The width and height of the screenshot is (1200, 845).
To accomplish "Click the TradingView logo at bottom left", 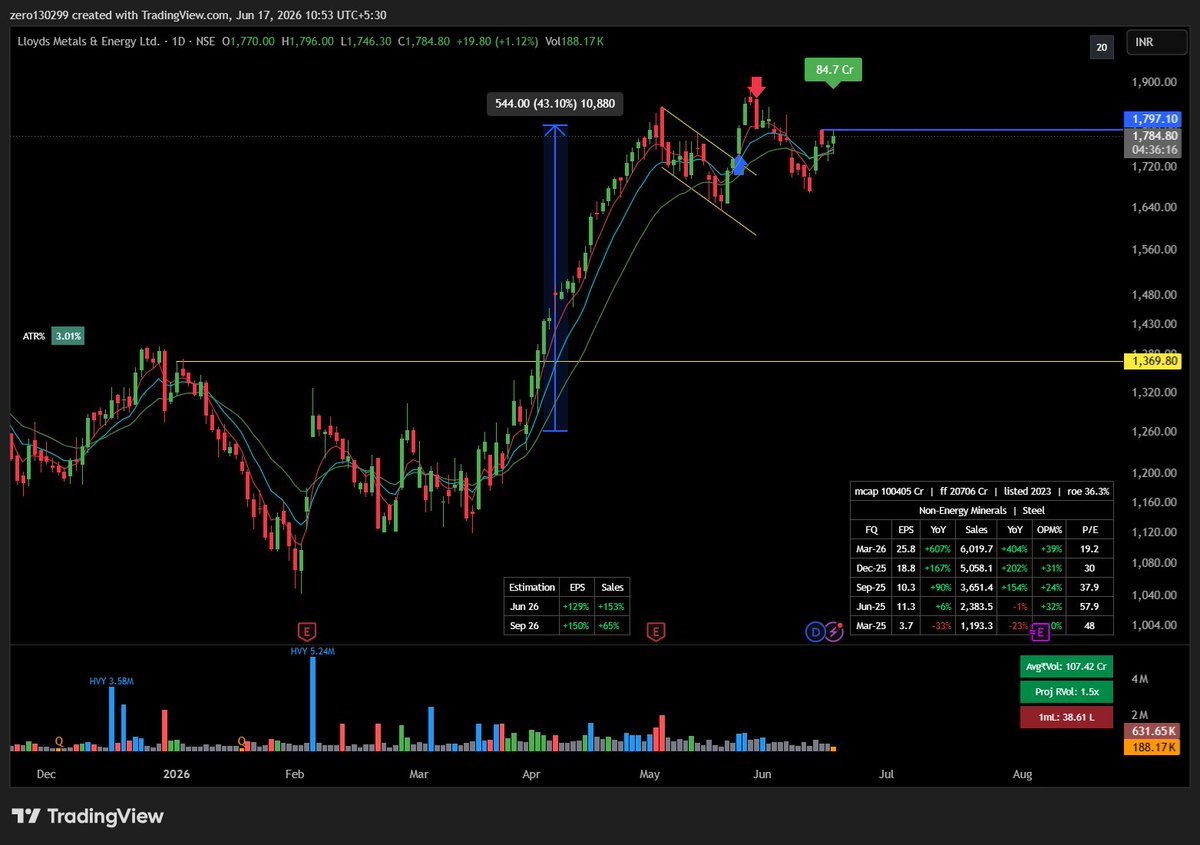I will coord(87,816).
